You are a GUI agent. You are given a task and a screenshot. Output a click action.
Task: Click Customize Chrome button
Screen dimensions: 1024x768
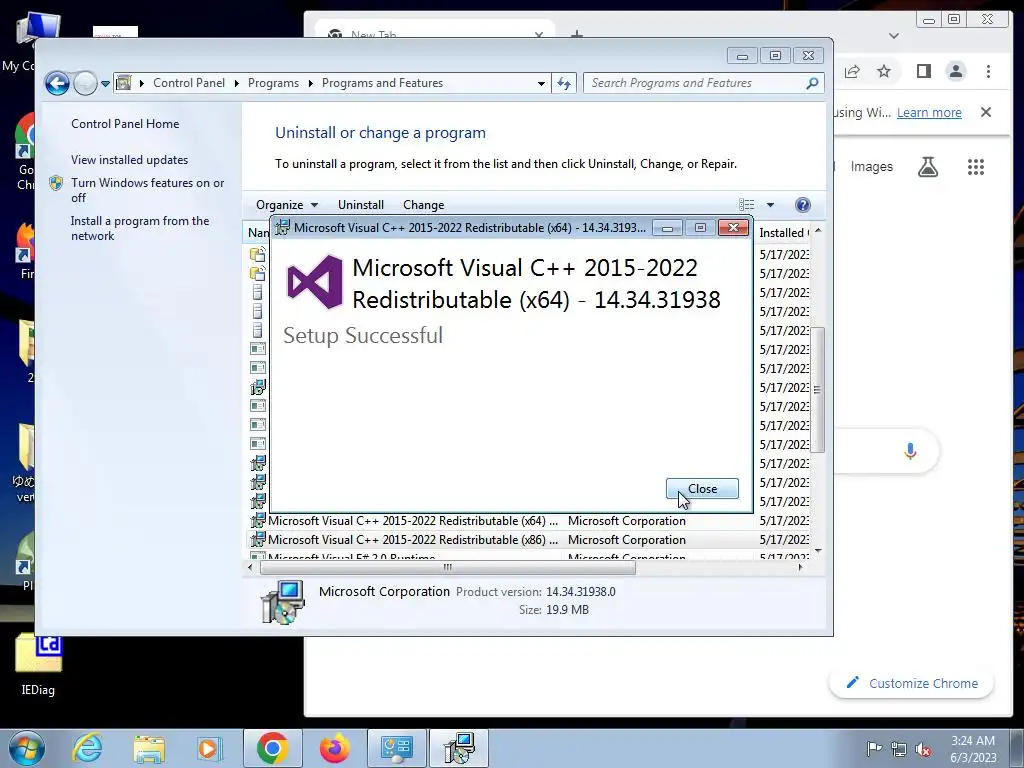pos(912,683)
